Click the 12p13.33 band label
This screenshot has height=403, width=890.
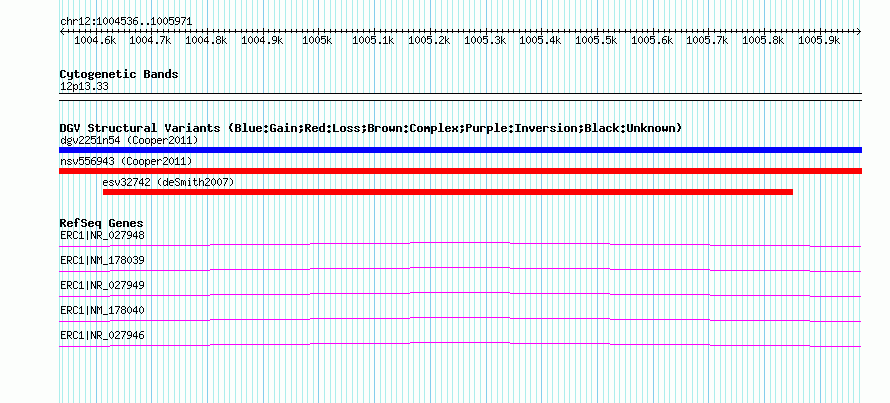[84, 87]
